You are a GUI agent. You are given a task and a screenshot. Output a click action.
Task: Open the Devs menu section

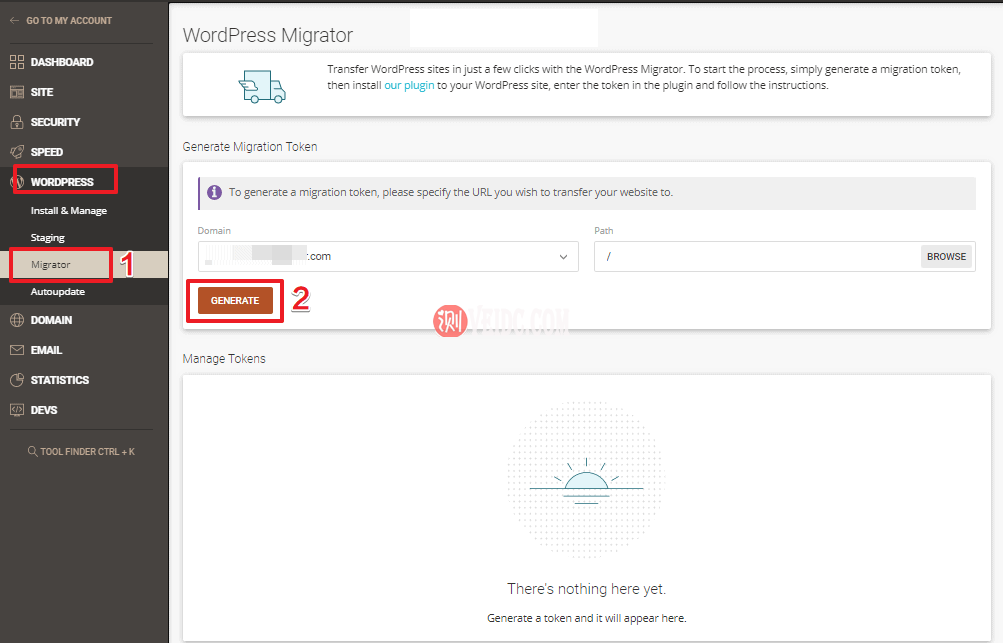click(43, 410)
